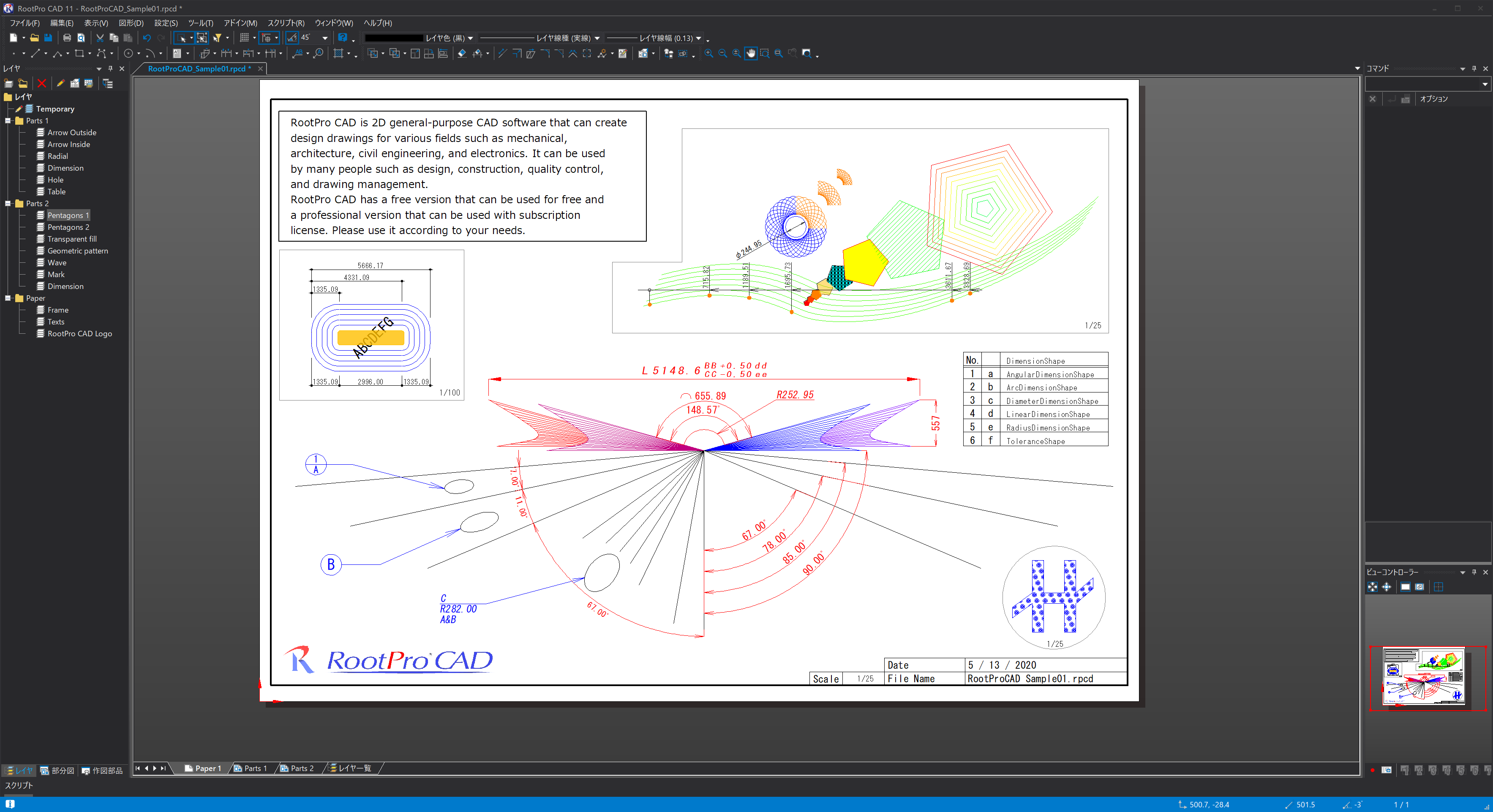The width and height of the screenshot is (1493, 812).
Task: Switch to the Parts 2 tab
Action: click(298, 768)
